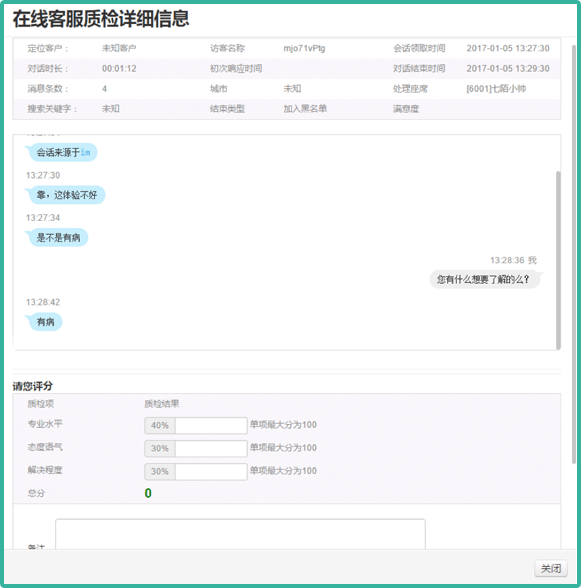Viewport: 581px width, 588px height.
Task: Click the 是不是有病 message bubble
Action: pyautogui.click(x=58, y=237)
